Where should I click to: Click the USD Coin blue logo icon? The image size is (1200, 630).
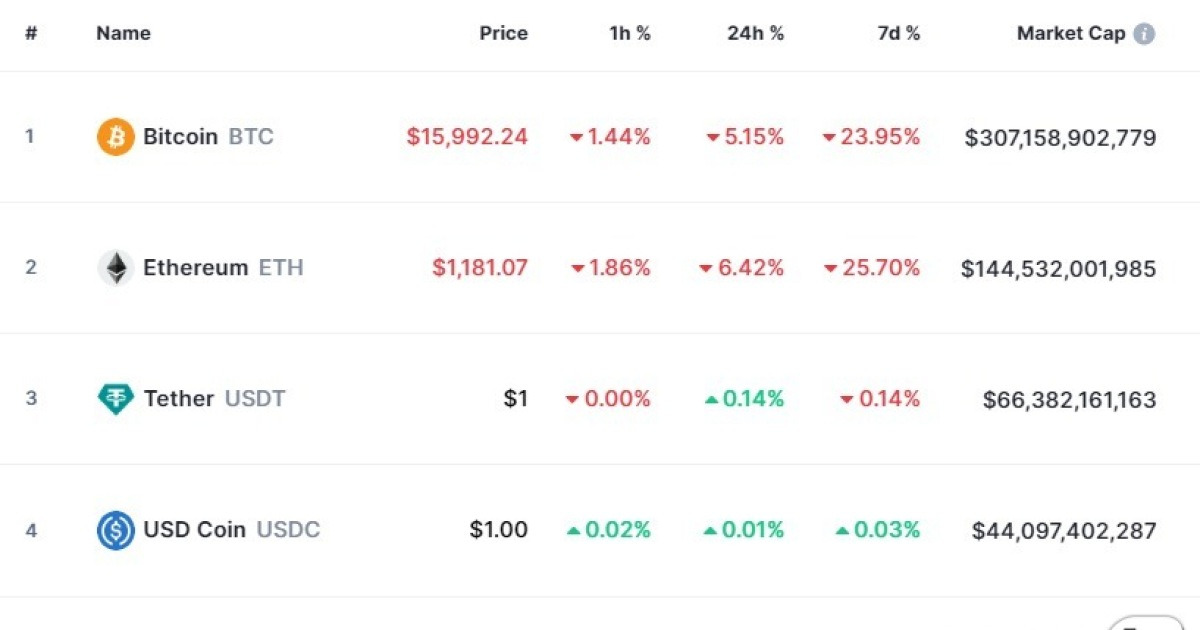coord(115,530)
